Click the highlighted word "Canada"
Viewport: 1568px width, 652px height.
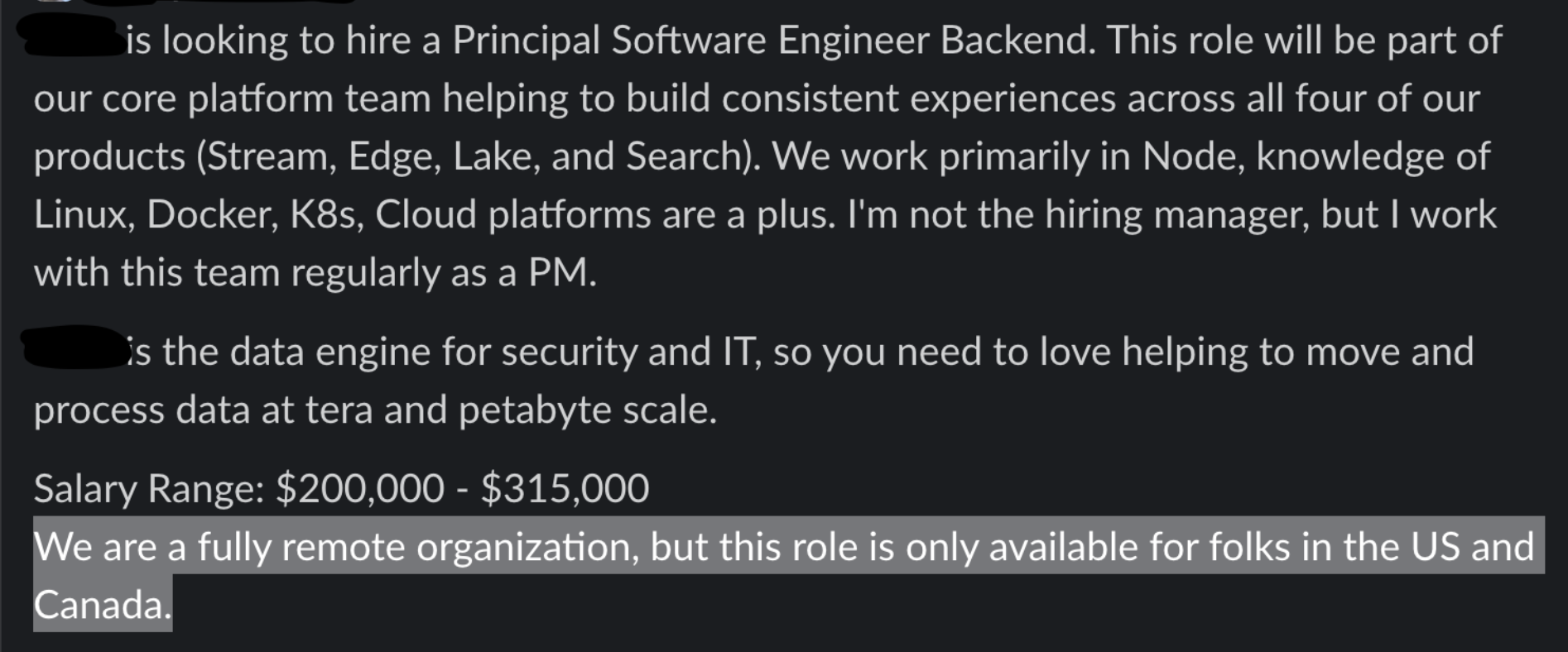(102, 606)
